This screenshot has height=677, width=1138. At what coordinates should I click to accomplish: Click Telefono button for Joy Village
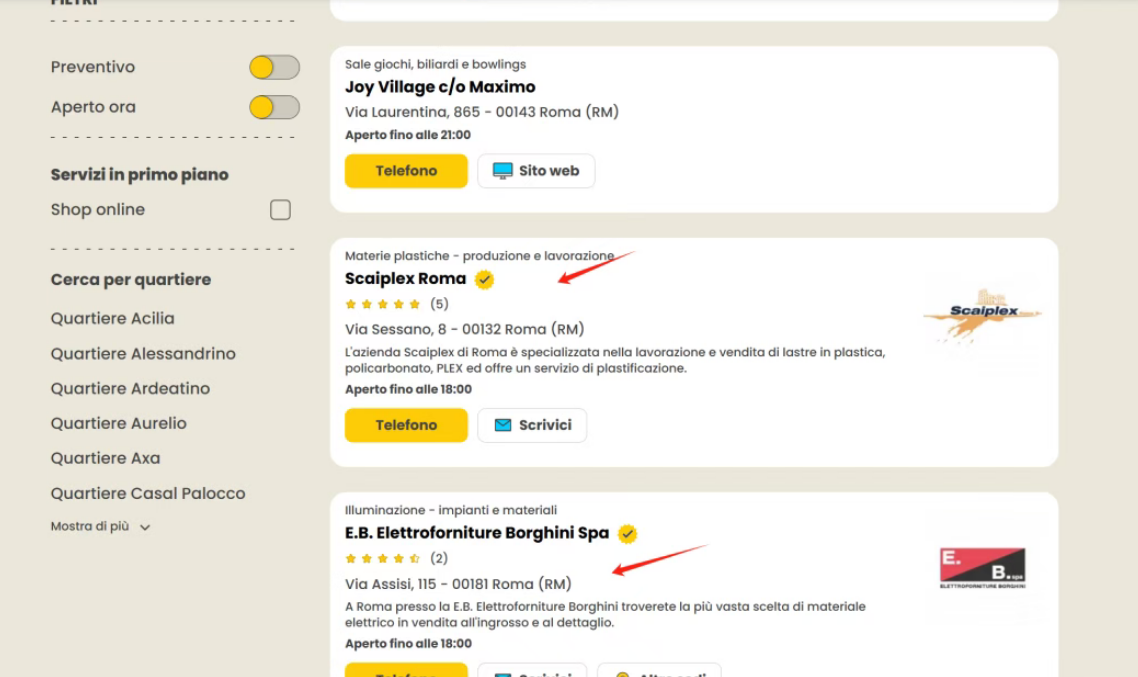pos(406,171)
